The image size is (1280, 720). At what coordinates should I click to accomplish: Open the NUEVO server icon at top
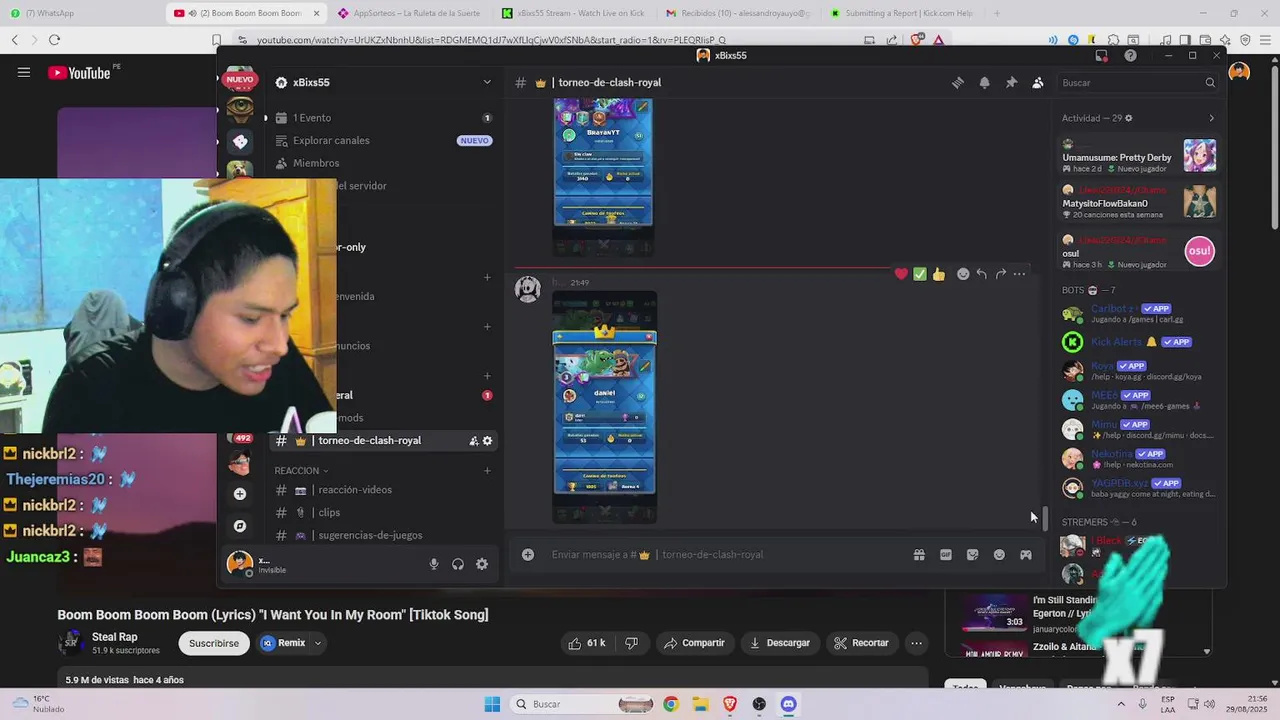(240, 80)
